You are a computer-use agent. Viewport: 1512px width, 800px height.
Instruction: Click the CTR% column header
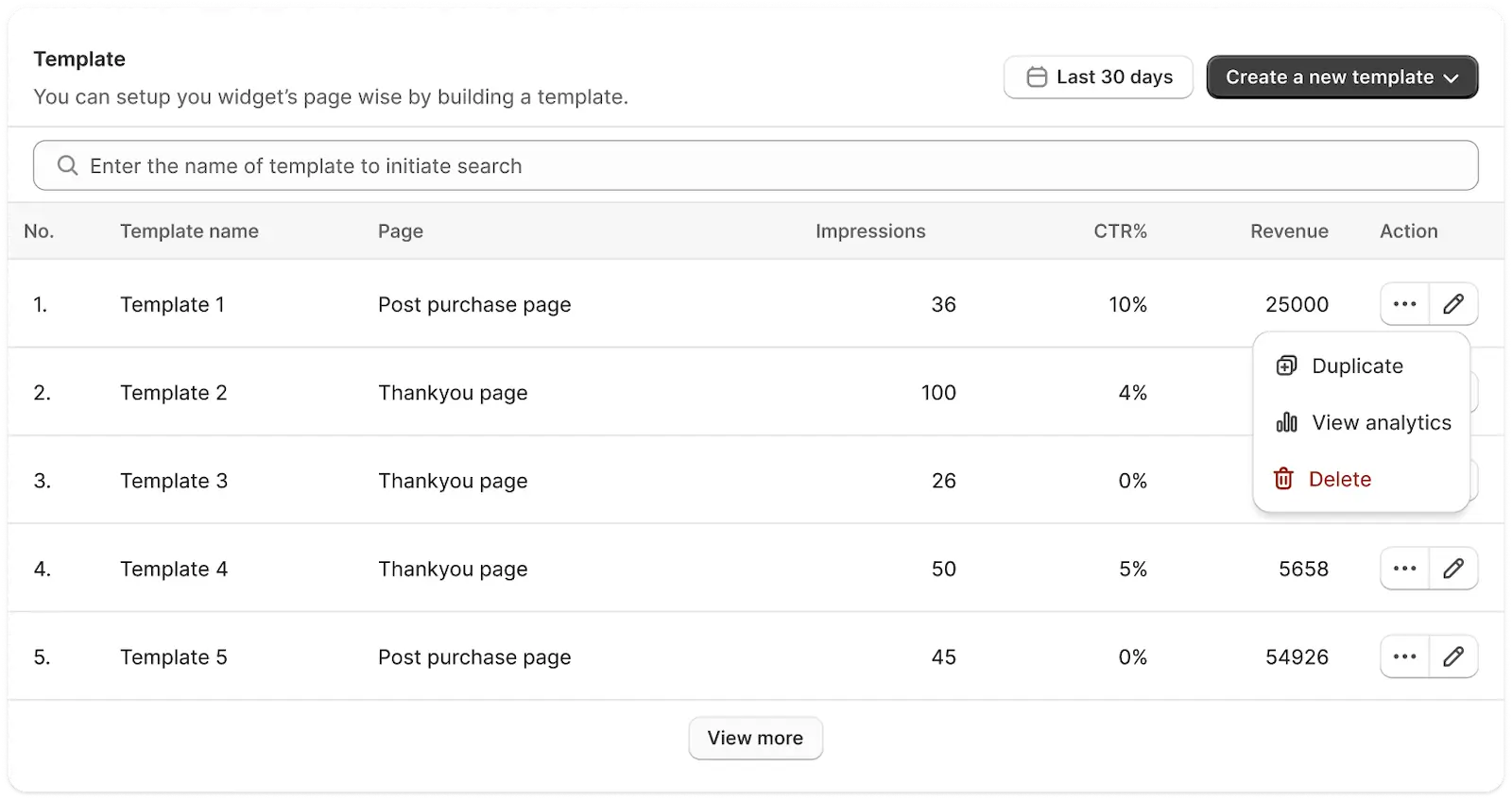pyautogui.click(x=1120, y=231)
